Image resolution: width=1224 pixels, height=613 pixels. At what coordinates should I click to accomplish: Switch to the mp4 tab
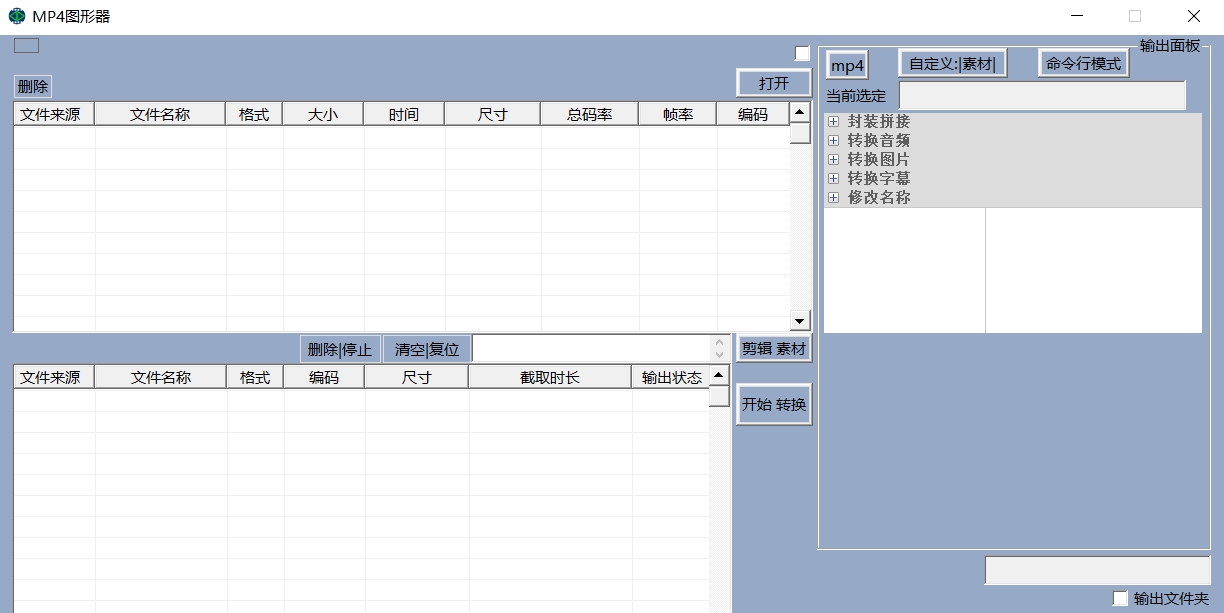click(x=847, y=66)
